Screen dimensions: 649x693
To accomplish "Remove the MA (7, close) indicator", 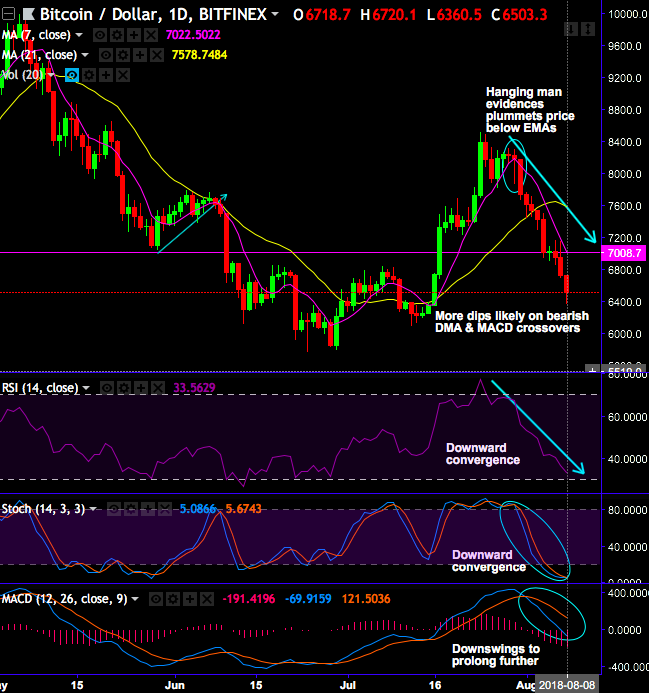I will pos(151,35).
